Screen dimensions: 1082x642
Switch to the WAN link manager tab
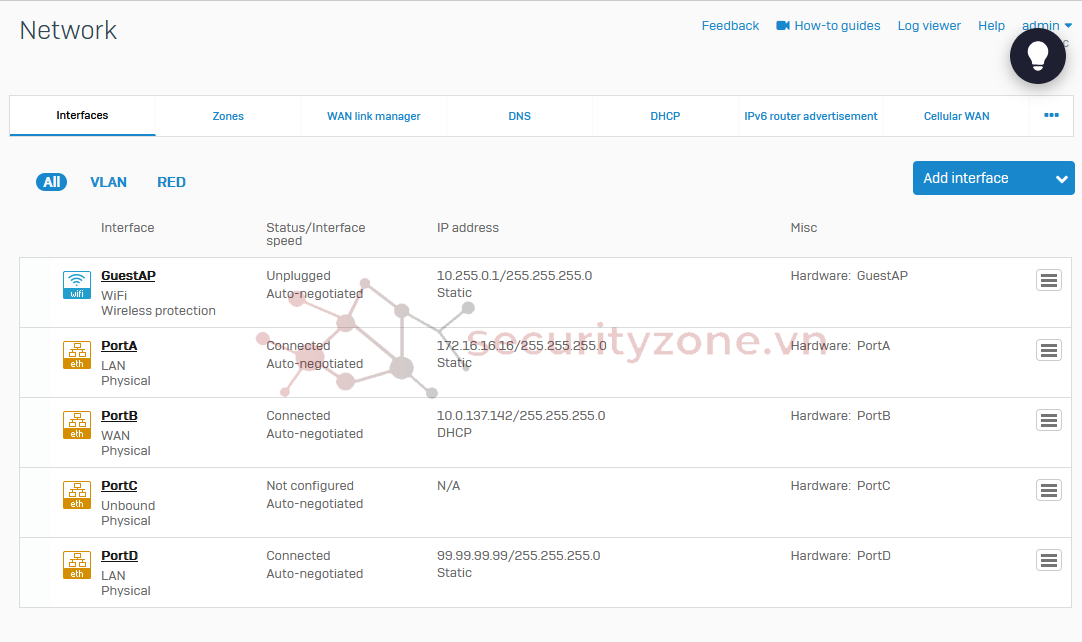(x=373, y=116)
